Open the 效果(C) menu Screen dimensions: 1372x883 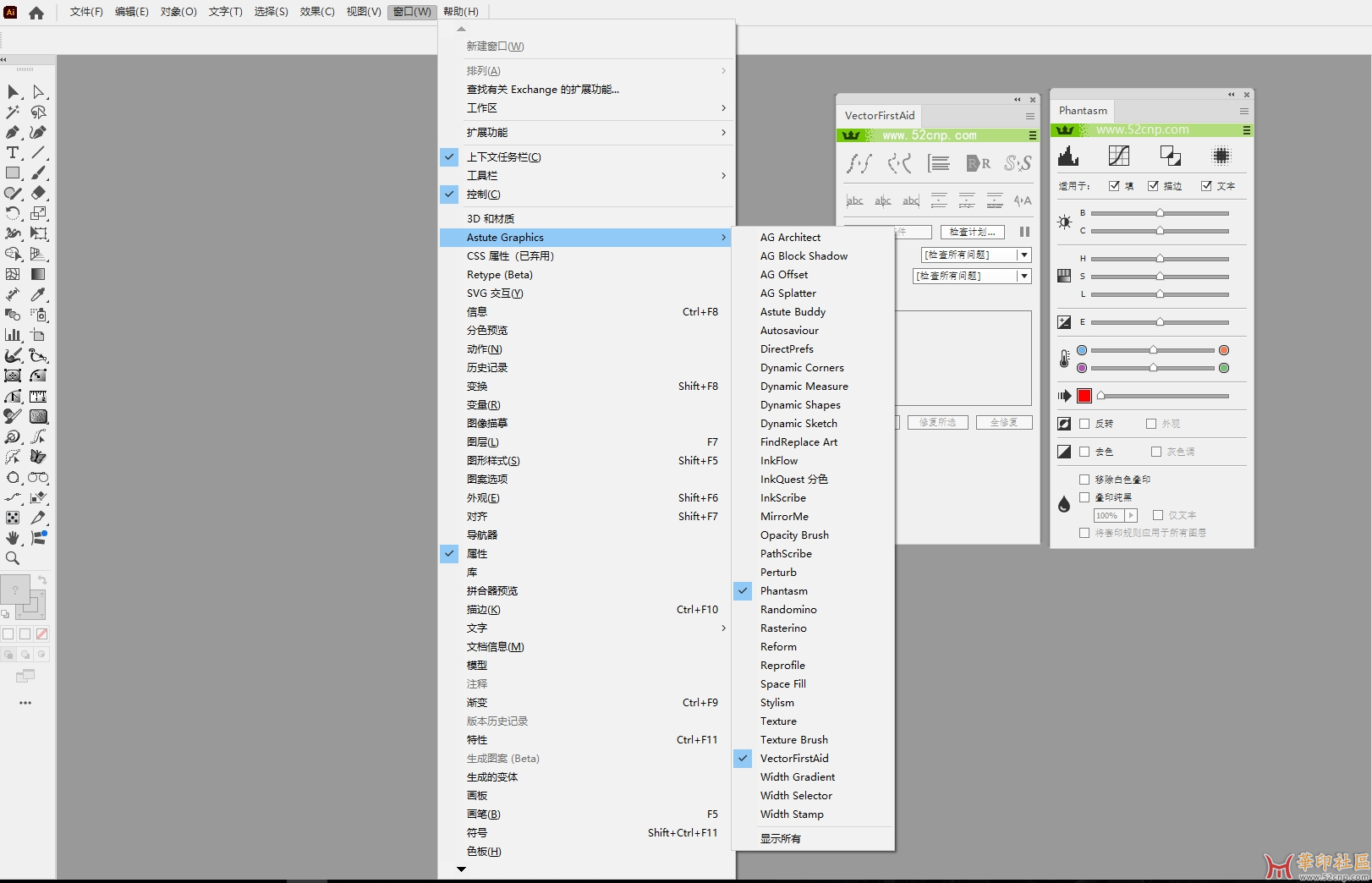pyautogui.click(x=317, y=12)
